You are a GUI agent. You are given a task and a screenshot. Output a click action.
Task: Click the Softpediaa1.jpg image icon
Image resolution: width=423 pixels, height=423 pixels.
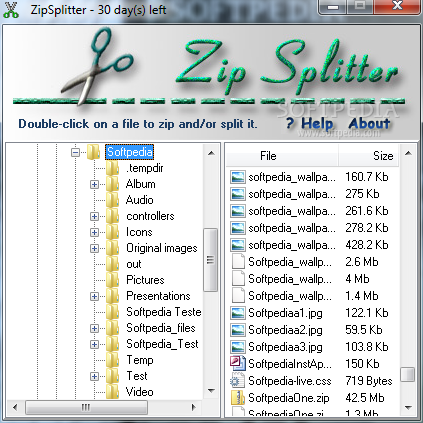[237, 313]
